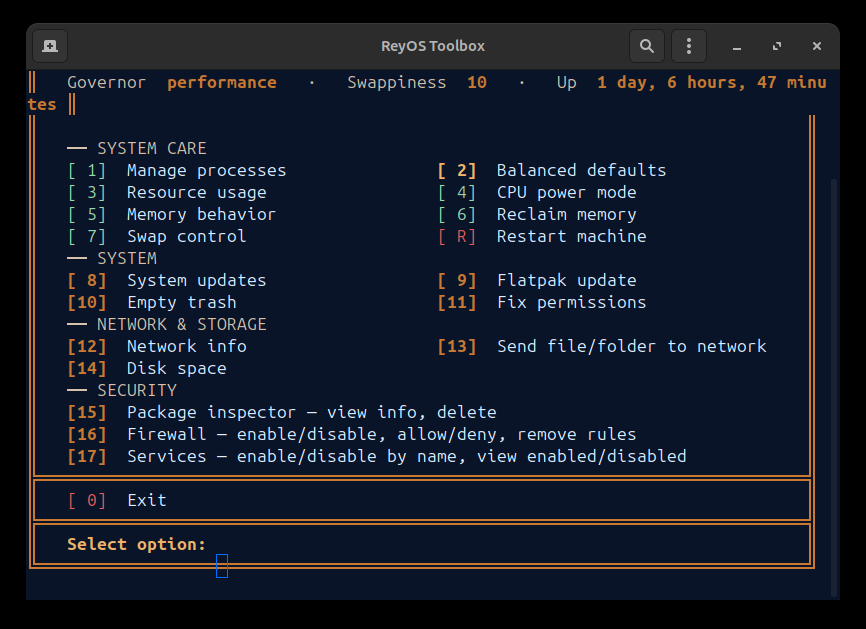The image size is (866, 629).
Task: Select the Memory behavior entry
Action: coord(172,214)
